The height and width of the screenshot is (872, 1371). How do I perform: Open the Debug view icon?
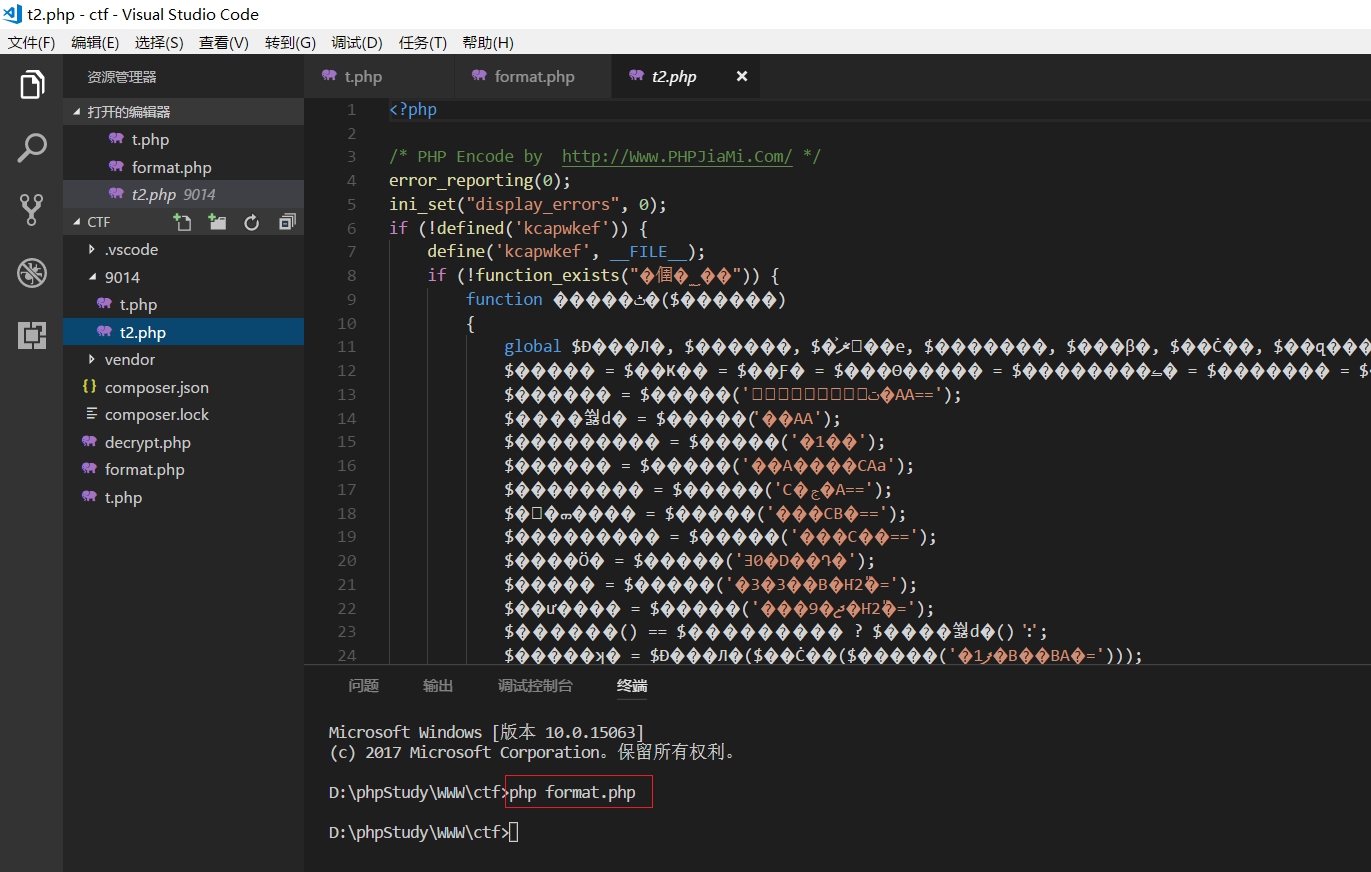pos(32,273)
